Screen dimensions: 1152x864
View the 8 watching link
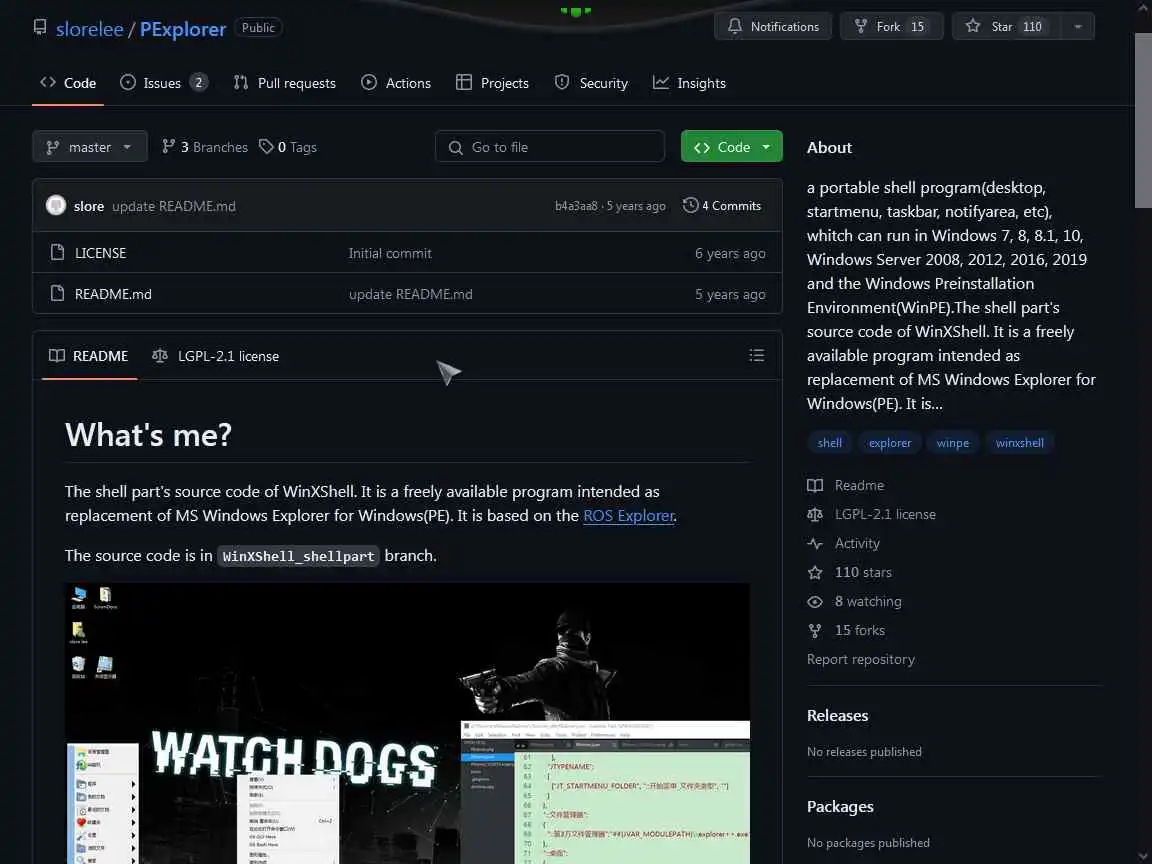pyautogui.click(x=854, y=602)
